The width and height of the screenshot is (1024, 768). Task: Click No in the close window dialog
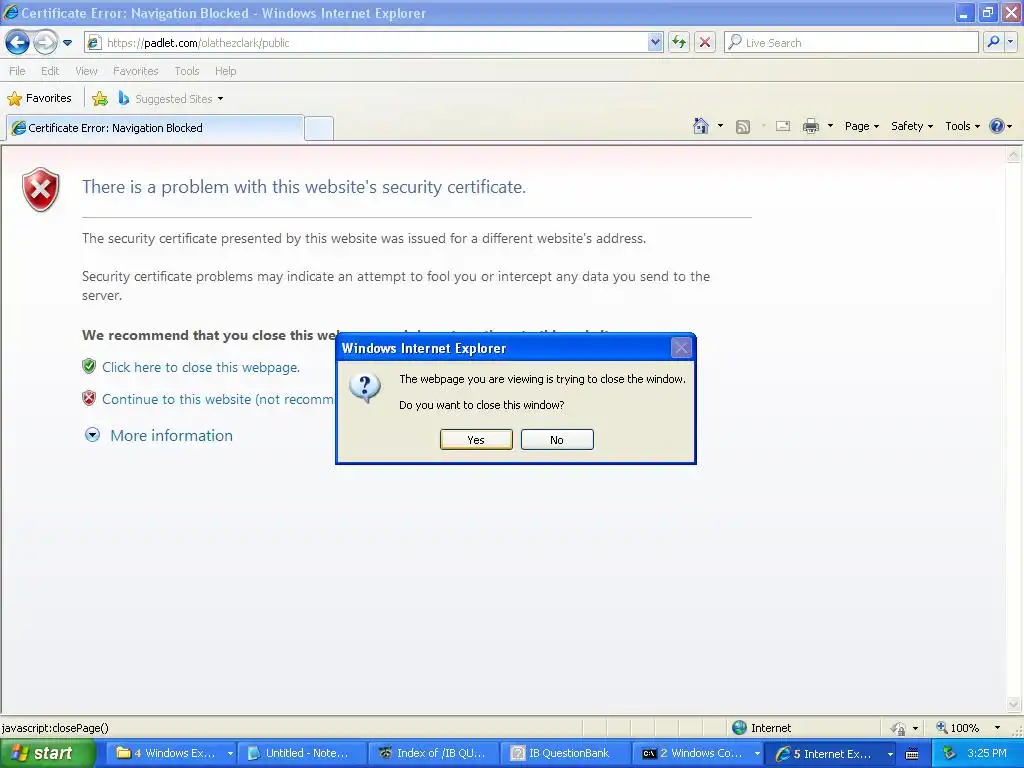click(x=557, y=440)
